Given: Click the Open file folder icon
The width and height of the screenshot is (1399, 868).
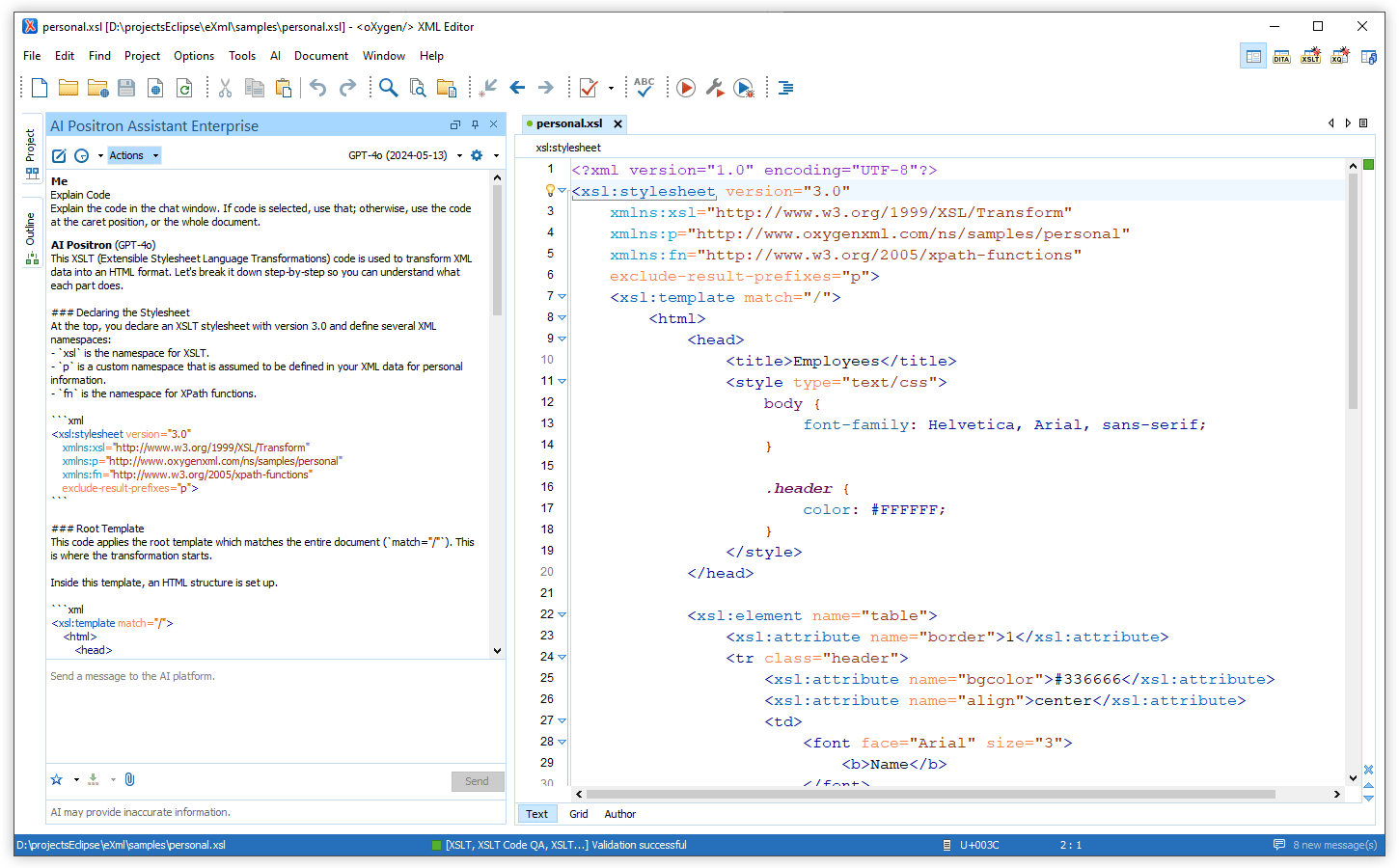Looking at the screenshot, I should click(69, 88).
